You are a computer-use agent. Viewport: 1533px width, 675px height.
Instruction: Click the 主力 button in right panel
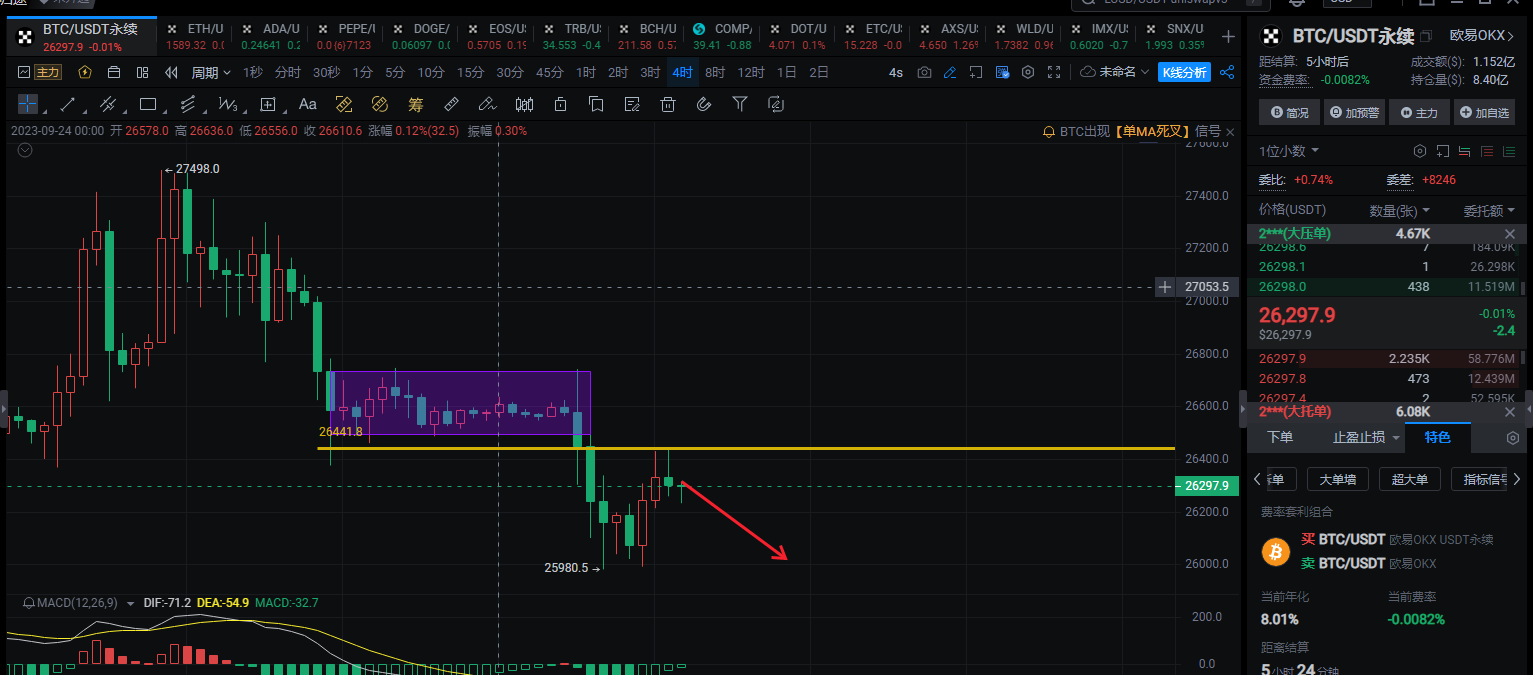[1419, 113]
